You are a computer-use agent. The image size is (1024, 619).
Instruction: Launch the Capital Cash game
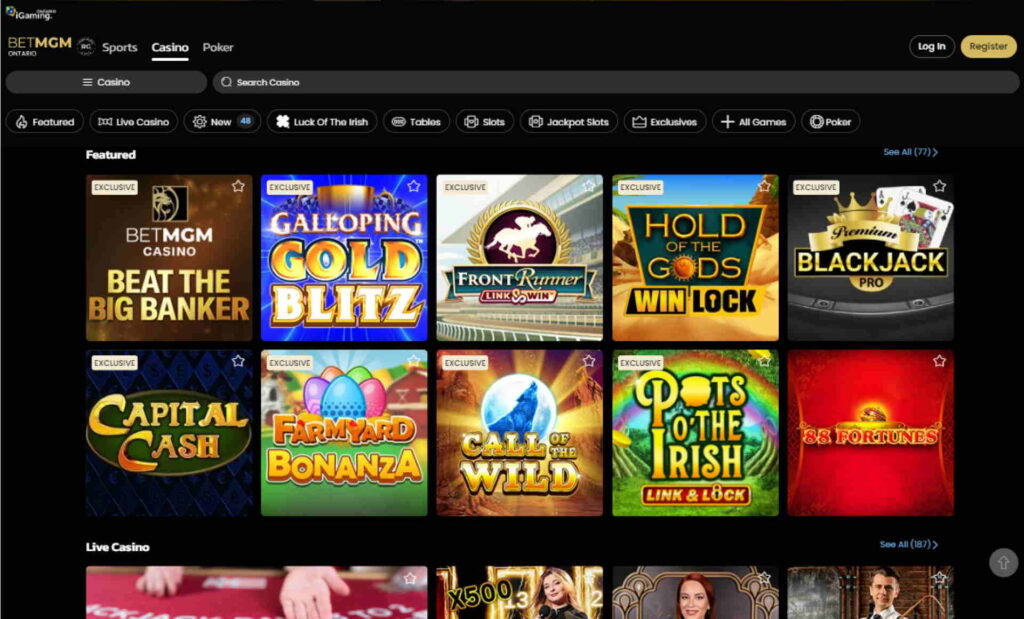tap(169, 433)
